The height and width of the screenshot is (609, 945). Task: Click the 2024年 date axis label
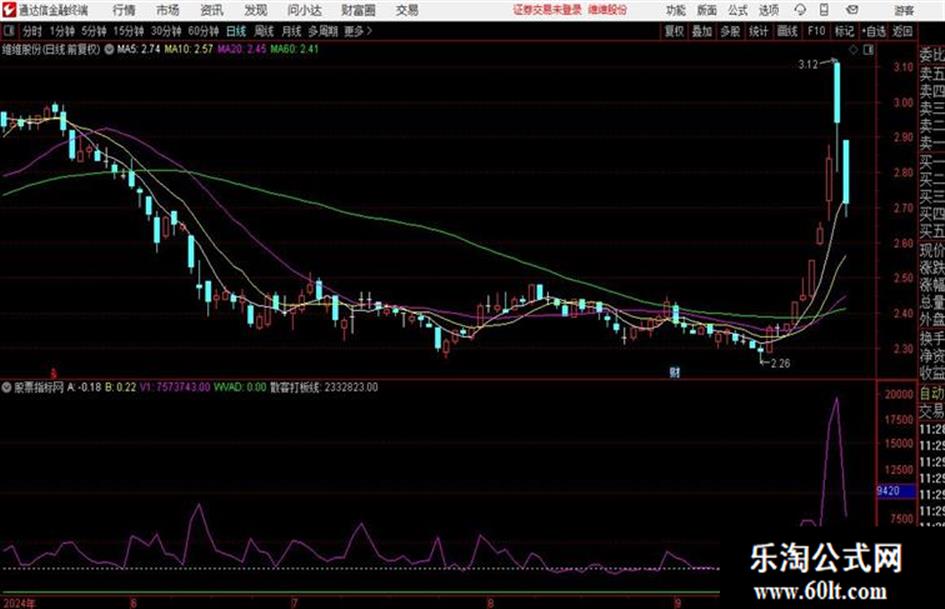pyautogui.click(x=20, y=603)
